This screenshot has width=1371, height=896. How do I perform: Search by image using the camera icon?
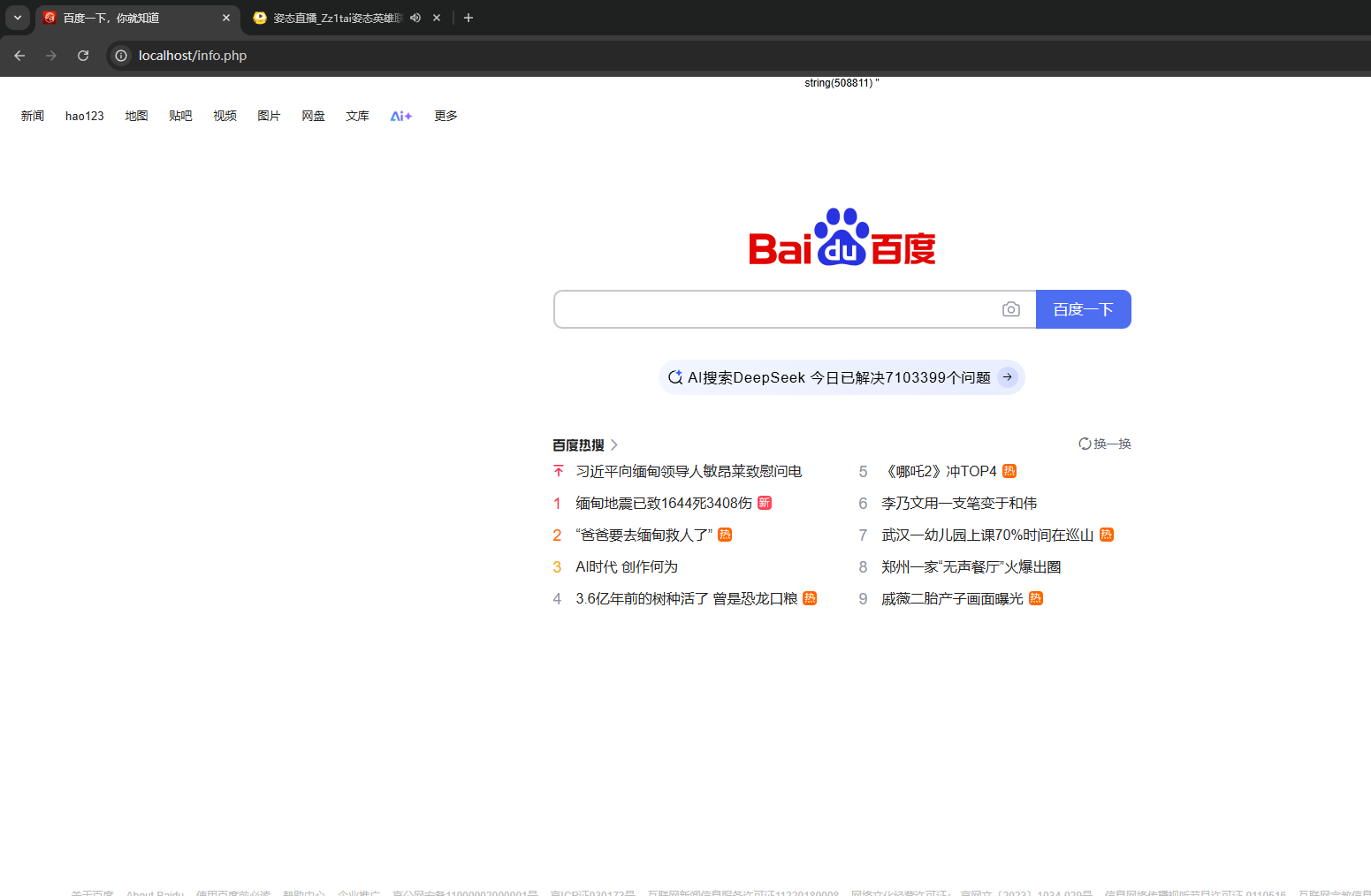1011,309
